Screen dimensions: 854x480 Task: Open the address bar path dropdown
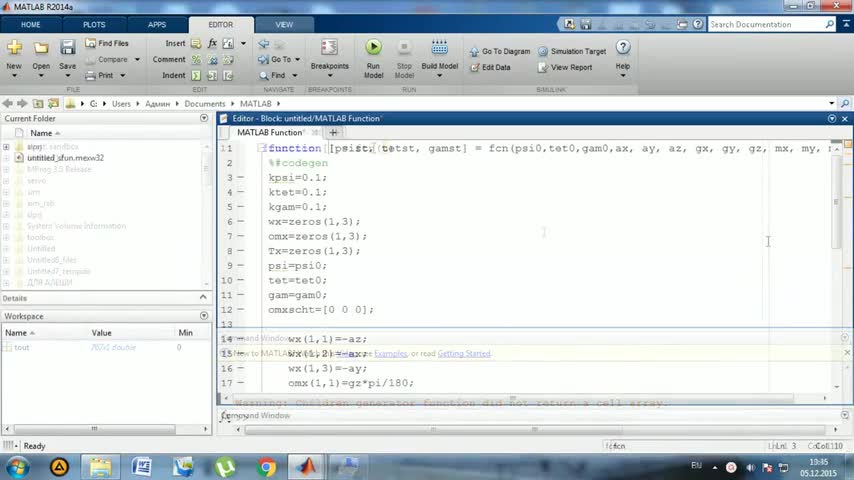coord(831,104)
